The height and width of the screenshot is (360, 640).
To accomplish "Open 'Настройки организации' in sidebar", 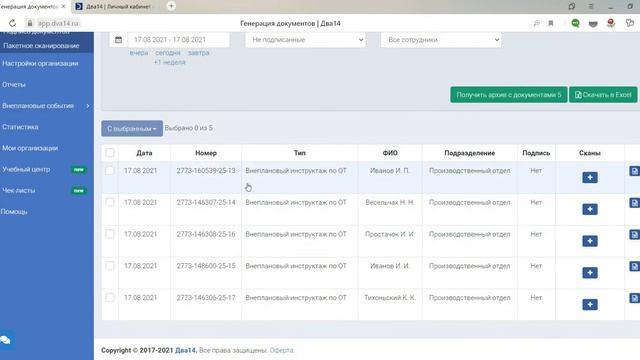I will click(x=40, y=63).
